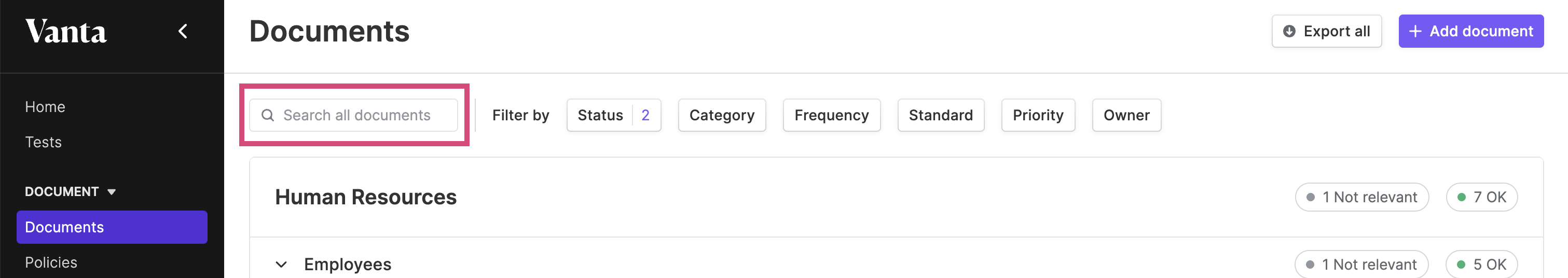The image size is (1568, 278).
Task: Click the gray dot in Human Resources Not relevant badge
Action: [x=1311, y=197]
